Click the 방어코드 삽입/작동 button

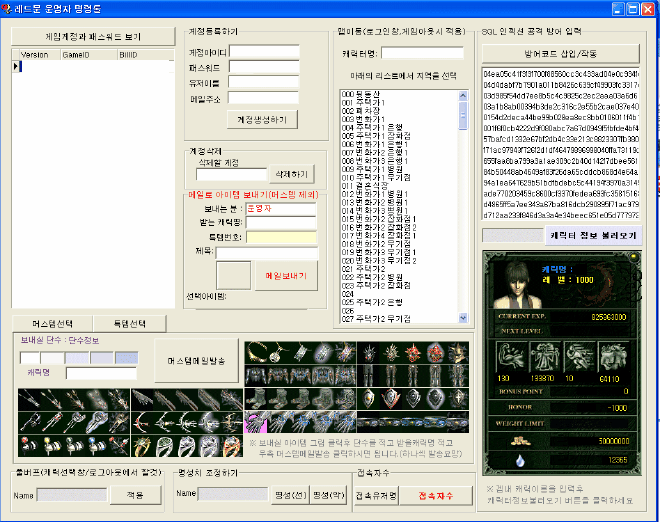point(561,54)
